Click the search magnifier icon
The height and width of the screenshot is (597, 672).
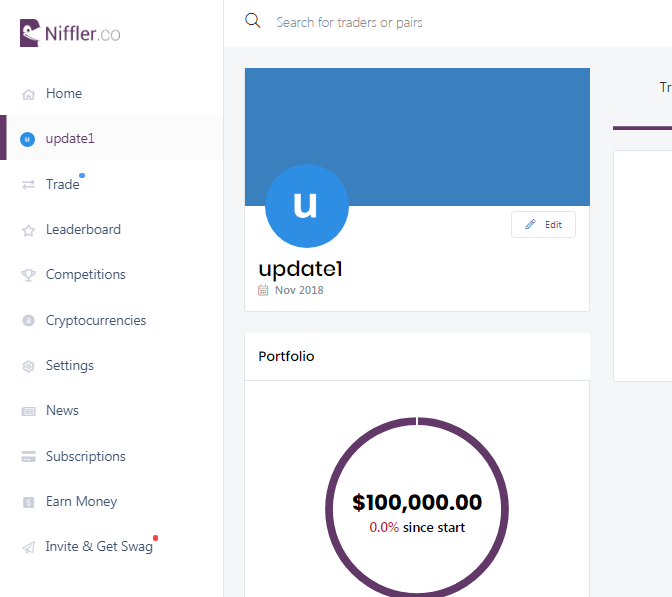pos(252,21)
